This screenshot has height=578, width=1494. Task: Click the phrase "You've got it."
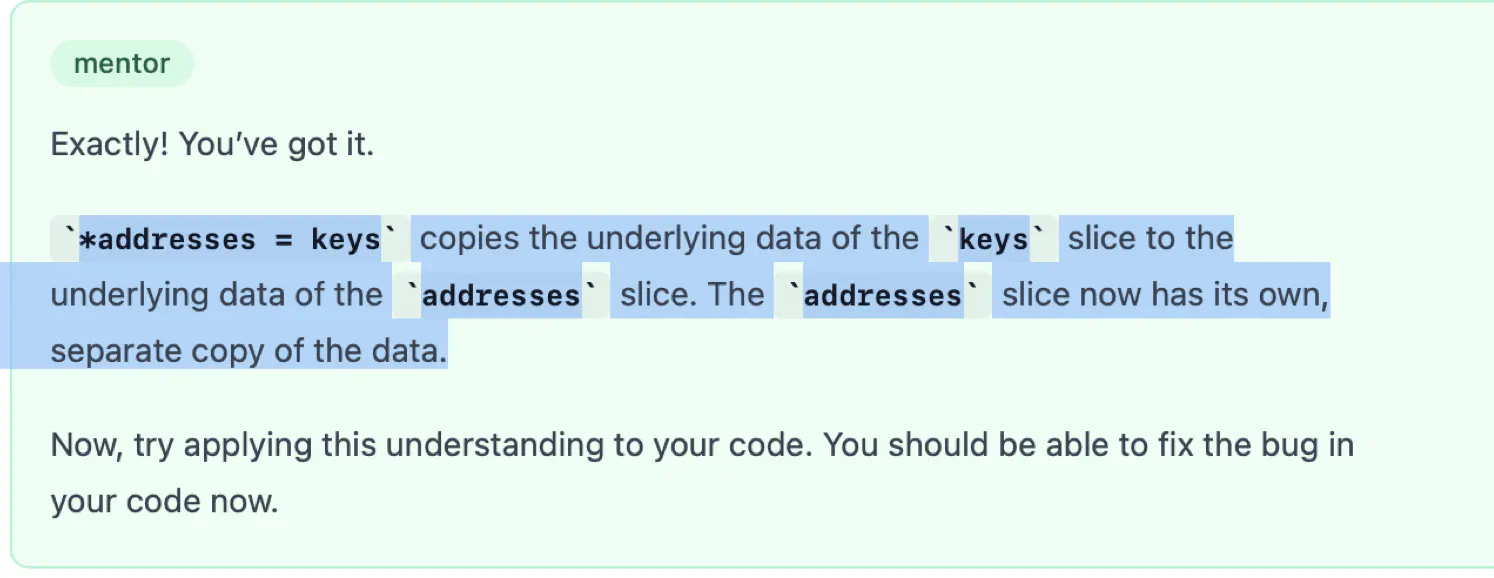pos(277,146)
